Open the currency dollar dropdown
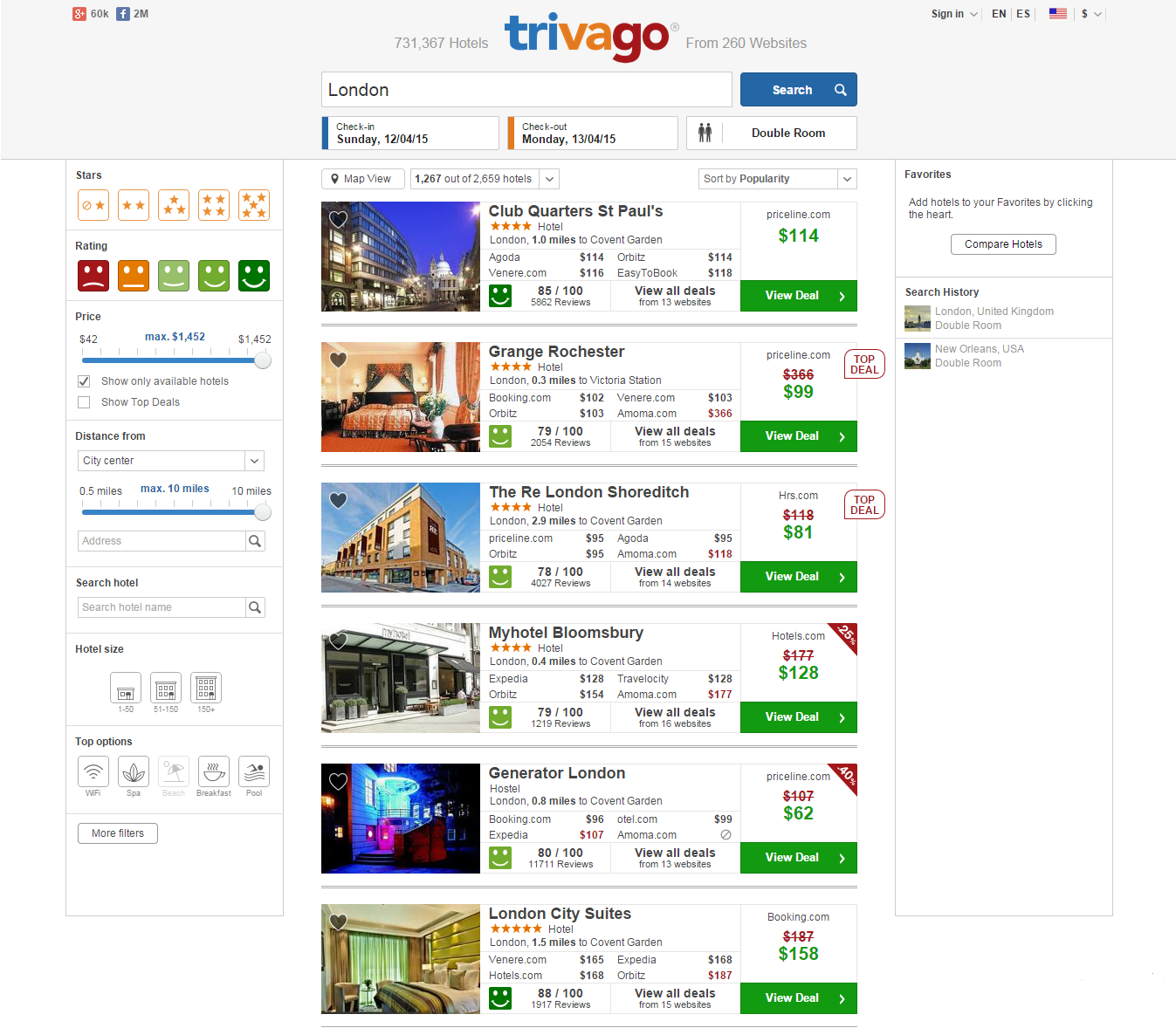Image resolution: width=1176 pixels, height=1028 pixels. (x=1091, y=14)
